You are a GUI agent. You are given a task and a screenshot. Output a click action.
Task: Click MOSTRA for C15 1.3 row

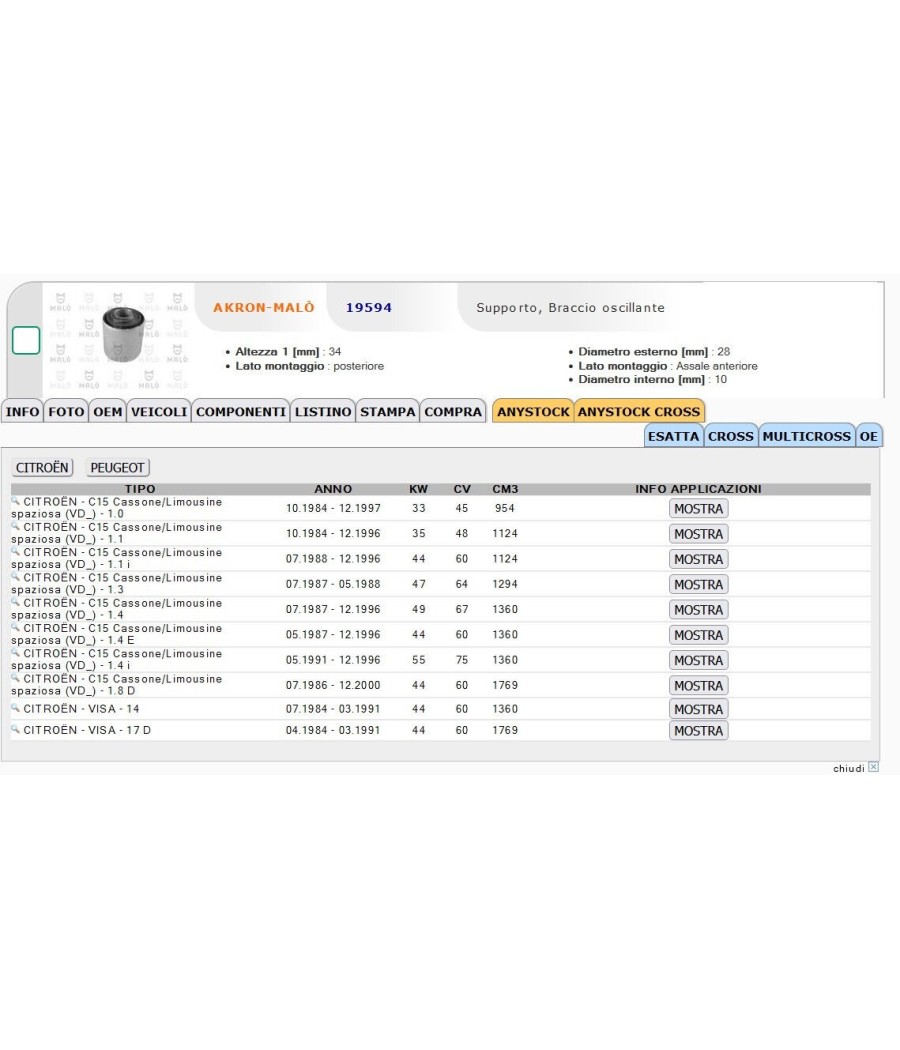tap(698, 585)
